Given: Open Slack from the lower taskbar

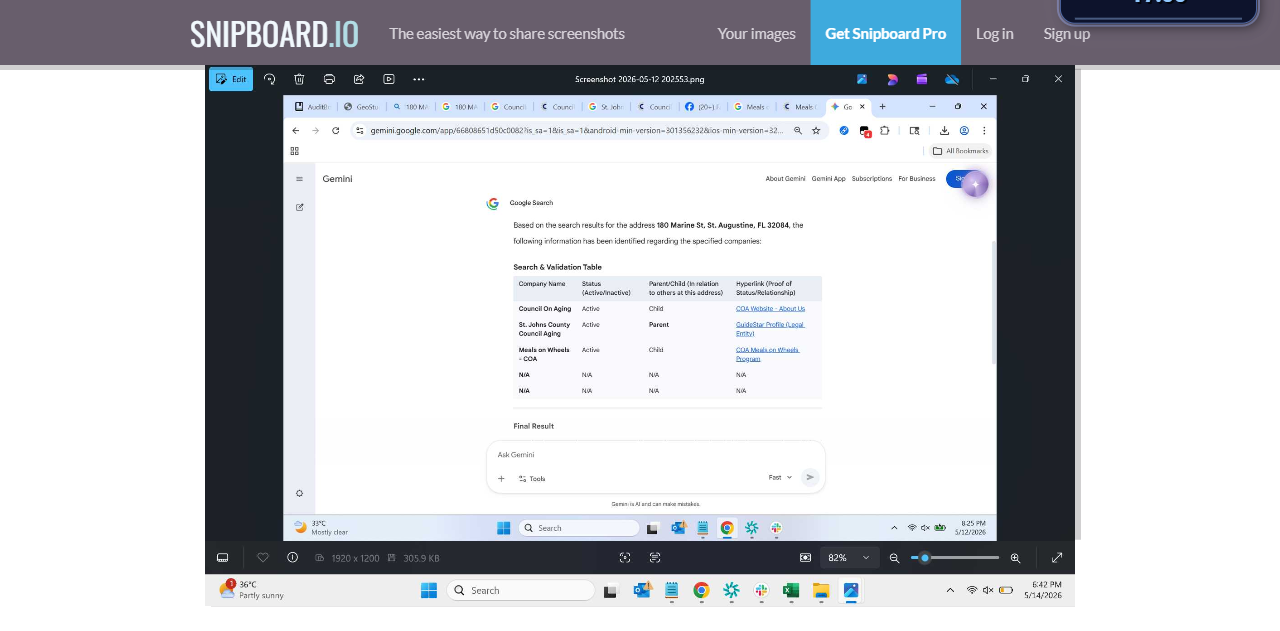Looking at the screenshot, I should [761, 590].
